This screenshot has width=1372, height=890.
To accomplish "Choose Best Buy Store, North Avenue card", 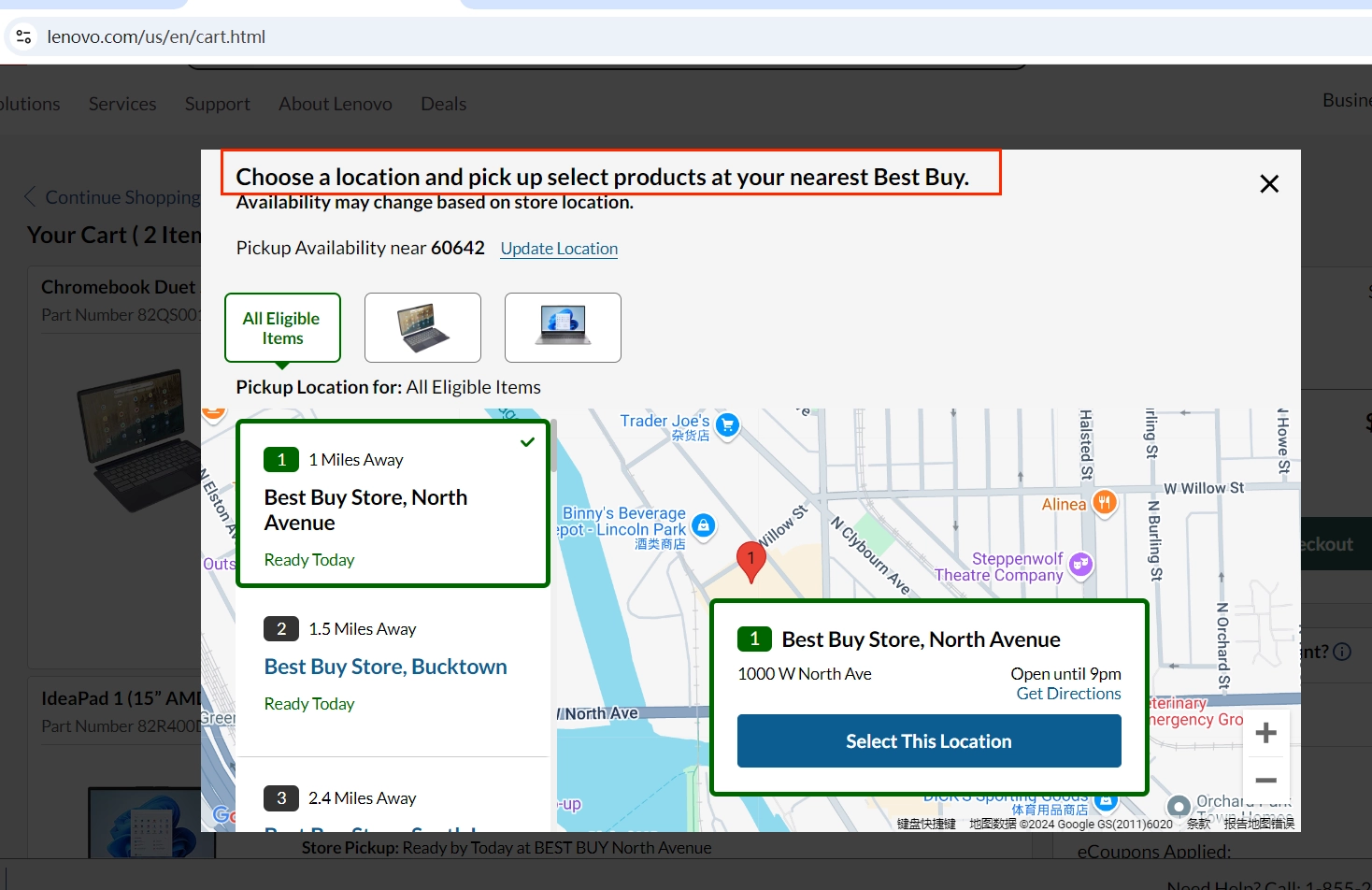I will (x=393, y=504).
